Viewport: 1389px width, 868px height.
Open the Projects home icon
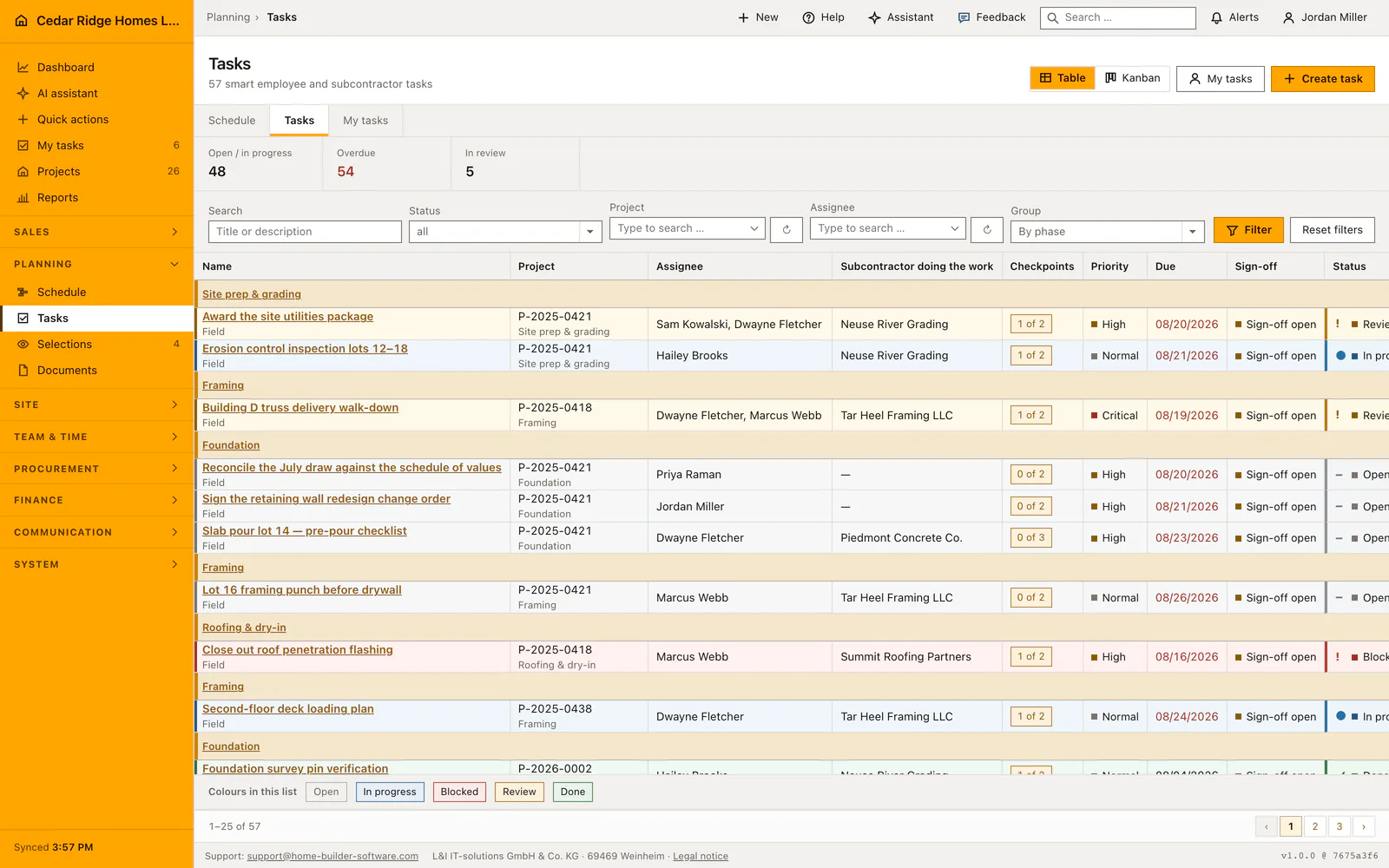(x=23, y=172)
